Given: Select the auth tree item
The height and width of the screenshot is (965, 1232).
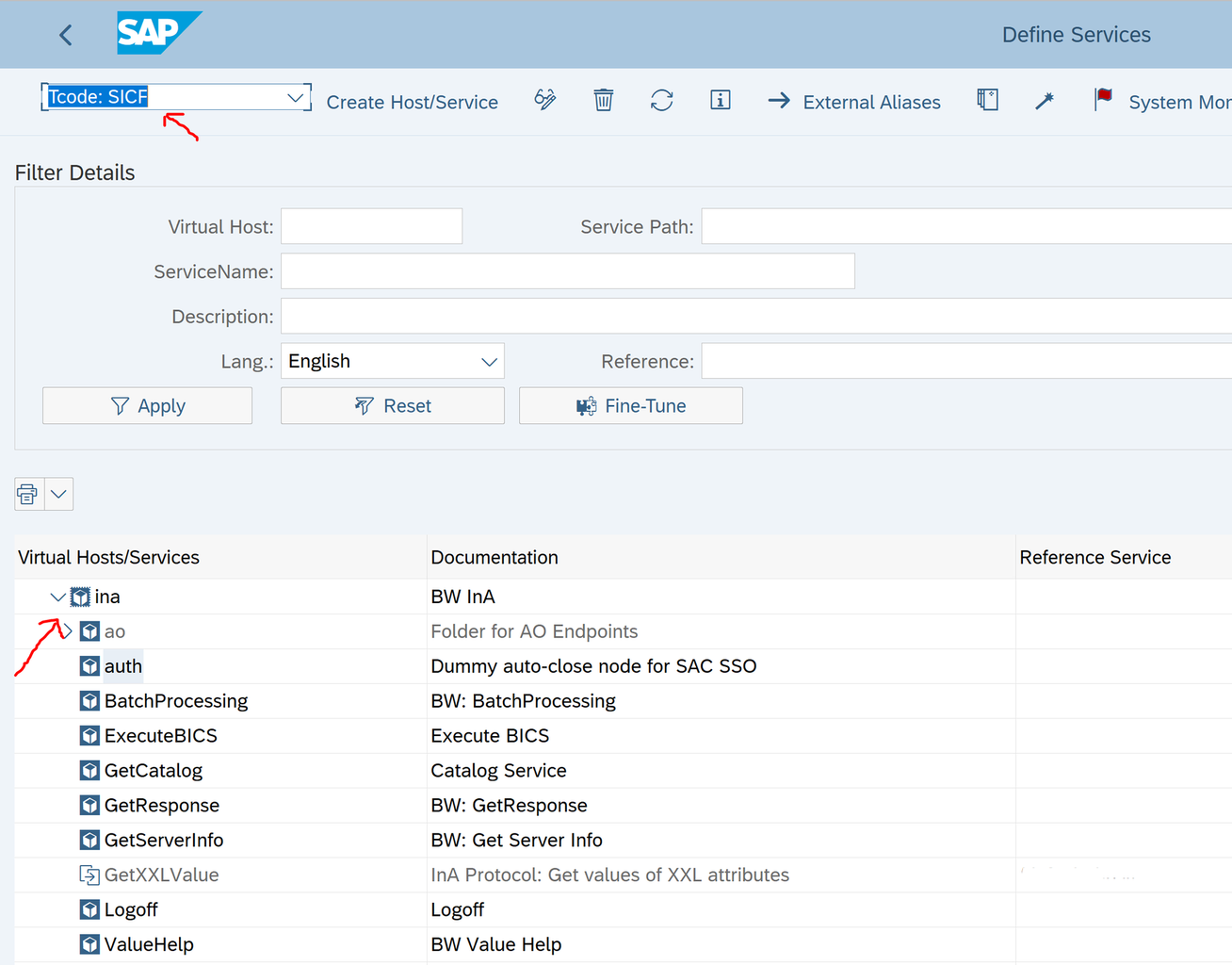Looking at the screenshot, I should [123, 666].
